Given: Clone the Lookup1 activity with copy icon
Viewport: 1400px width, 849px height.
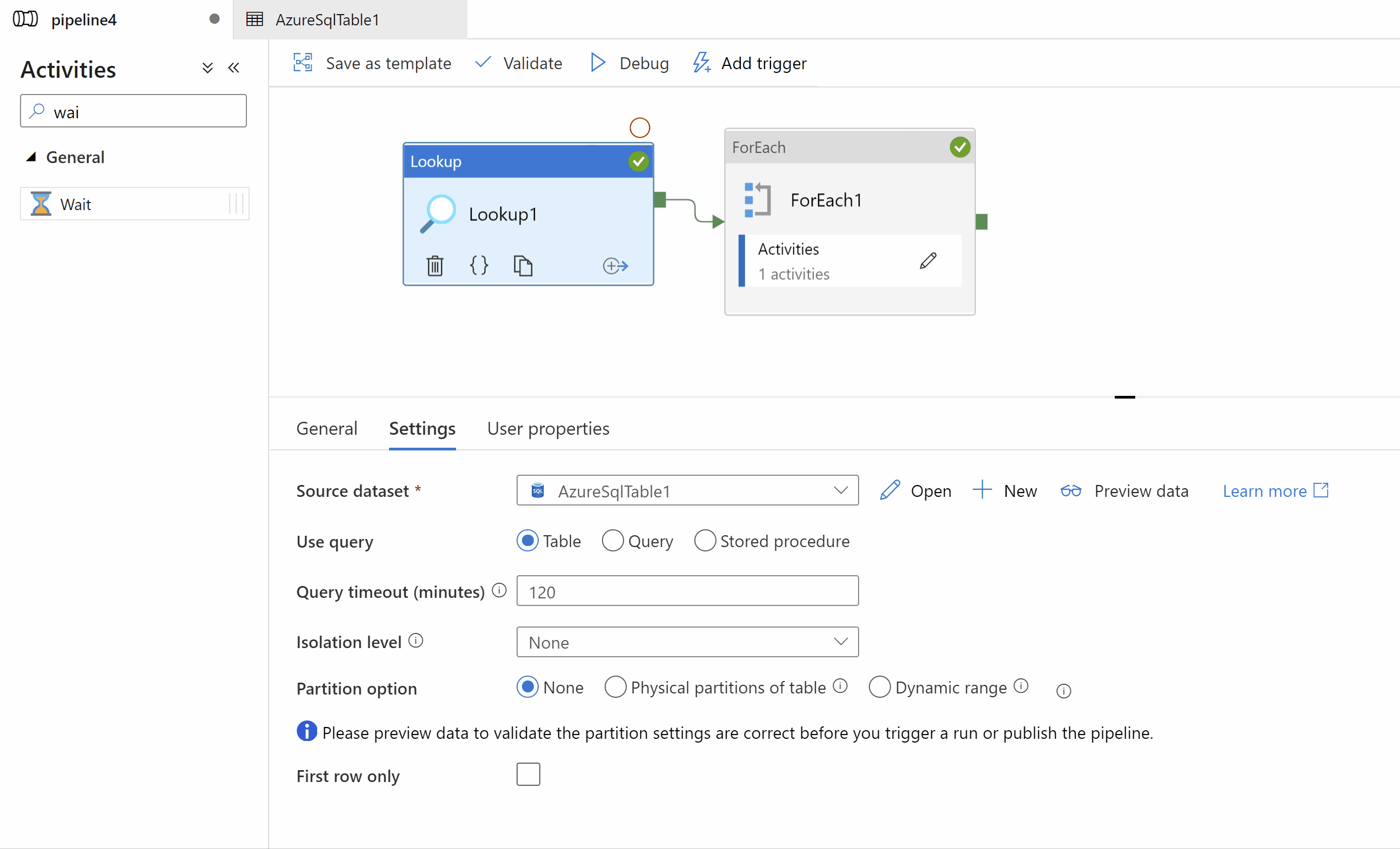Looking at the screenshot, I should (x=523, y=265).
